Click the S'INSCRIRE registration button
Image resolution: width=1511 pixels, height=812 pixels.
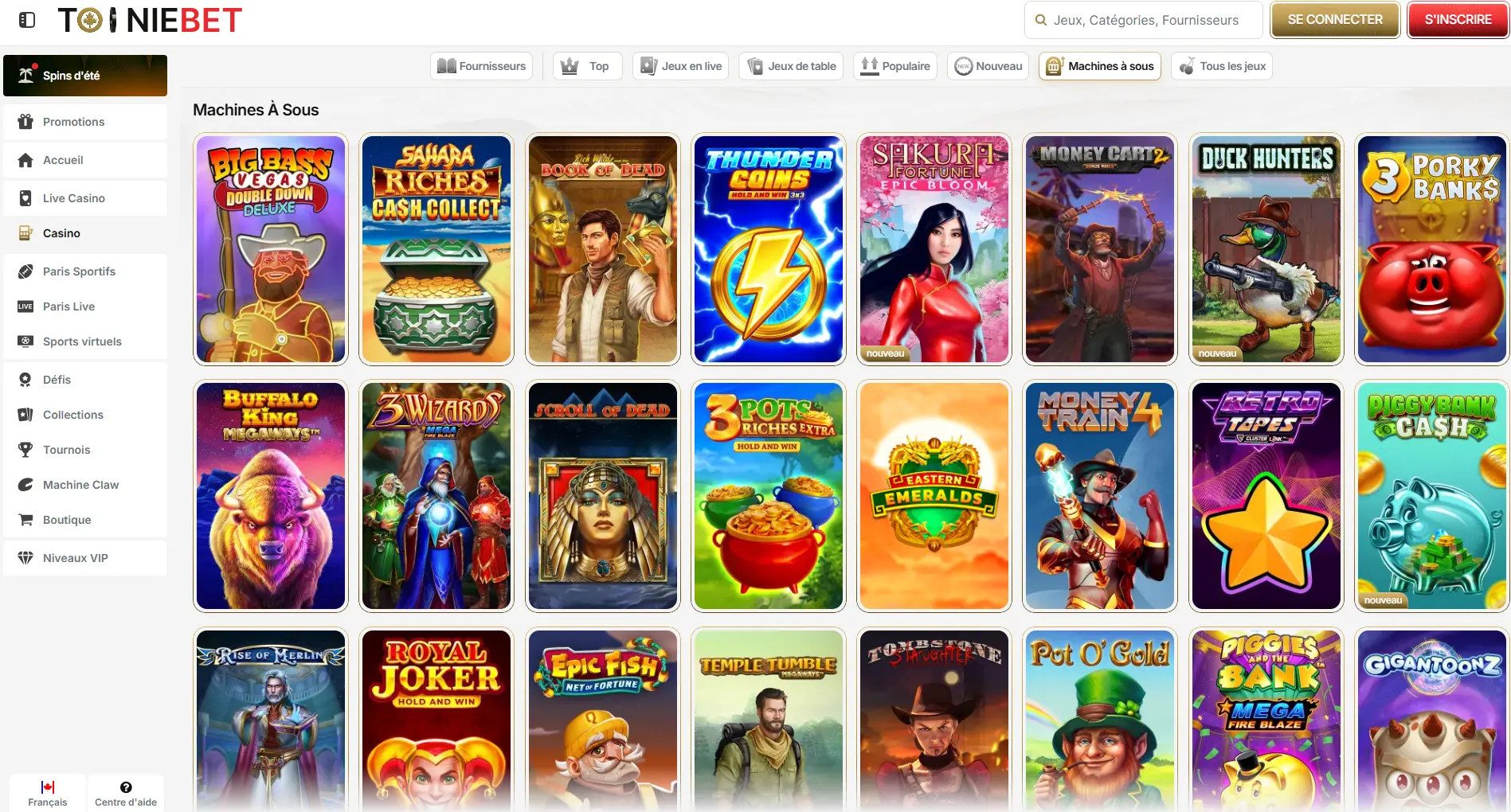1458,20
